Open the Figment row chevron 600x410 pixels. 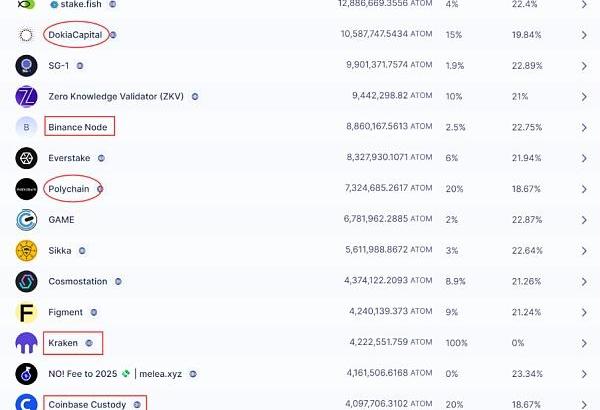tap(584, 313)
